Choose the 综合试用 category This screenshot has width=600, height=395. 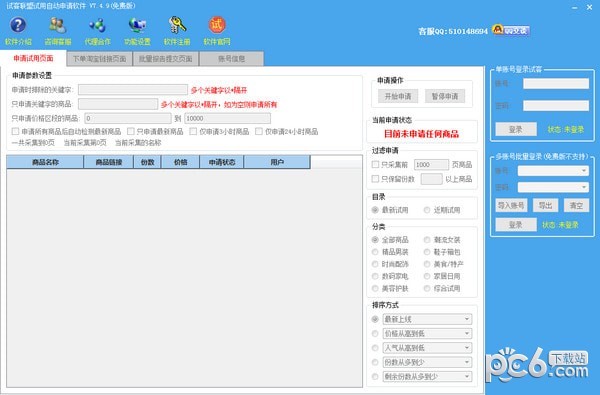[x=427, y=288]
